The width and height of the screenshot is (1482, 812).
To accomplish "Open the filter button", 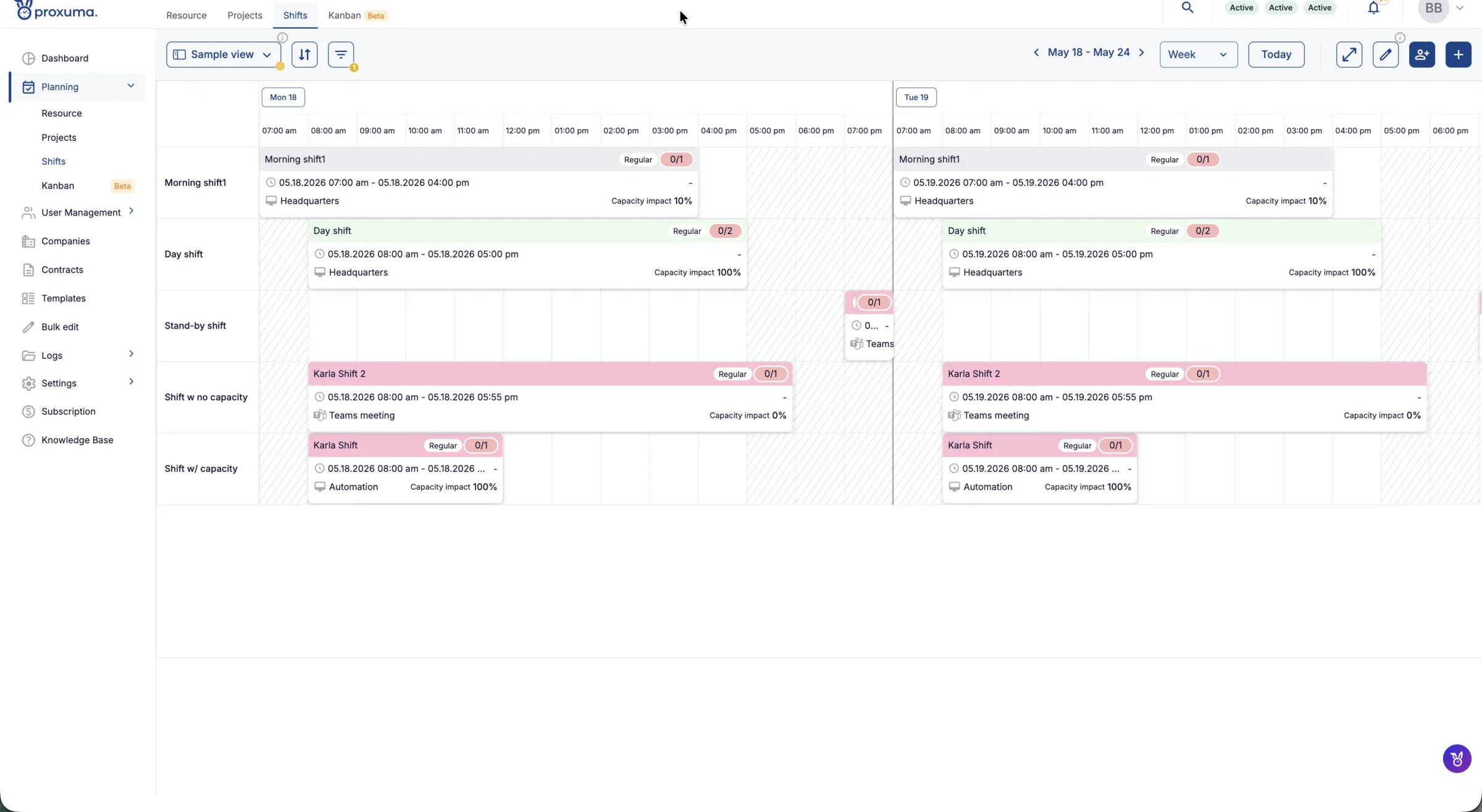I will [x=341, y=54].
